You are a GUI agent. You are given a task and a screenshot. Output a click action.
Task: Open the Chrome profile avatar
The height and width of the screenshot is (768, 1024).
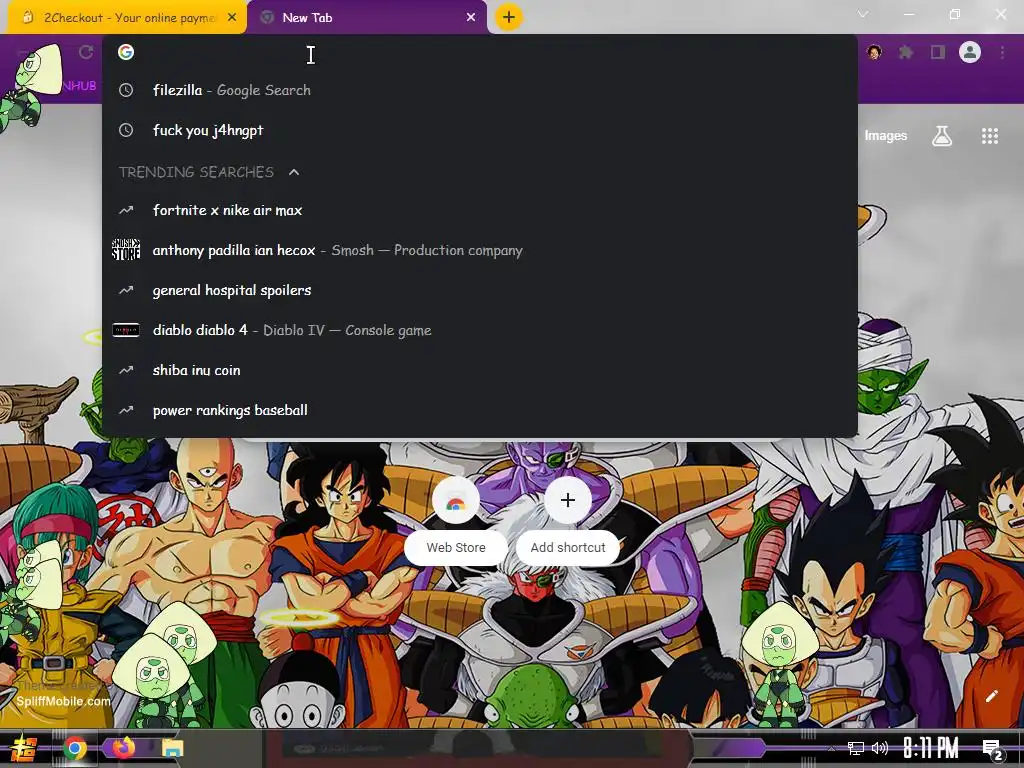[970, 52]
